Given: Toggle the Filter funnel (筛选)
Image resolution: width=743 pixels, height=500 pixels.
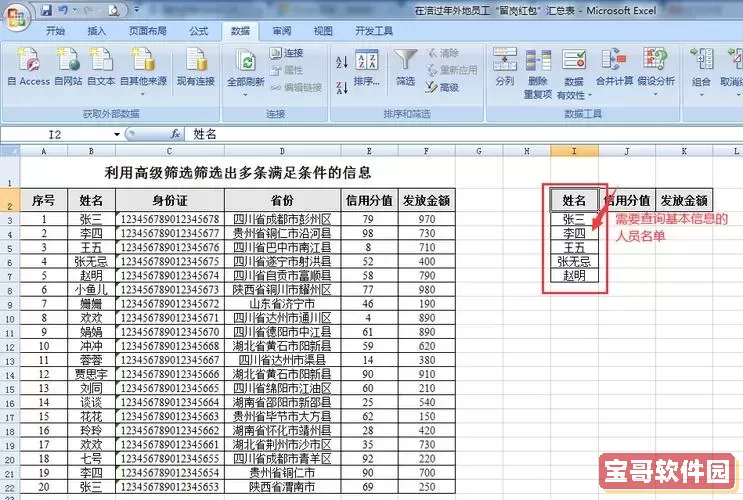Looking at the screenshot, I should pyautogui.click(x=406, y=67).
